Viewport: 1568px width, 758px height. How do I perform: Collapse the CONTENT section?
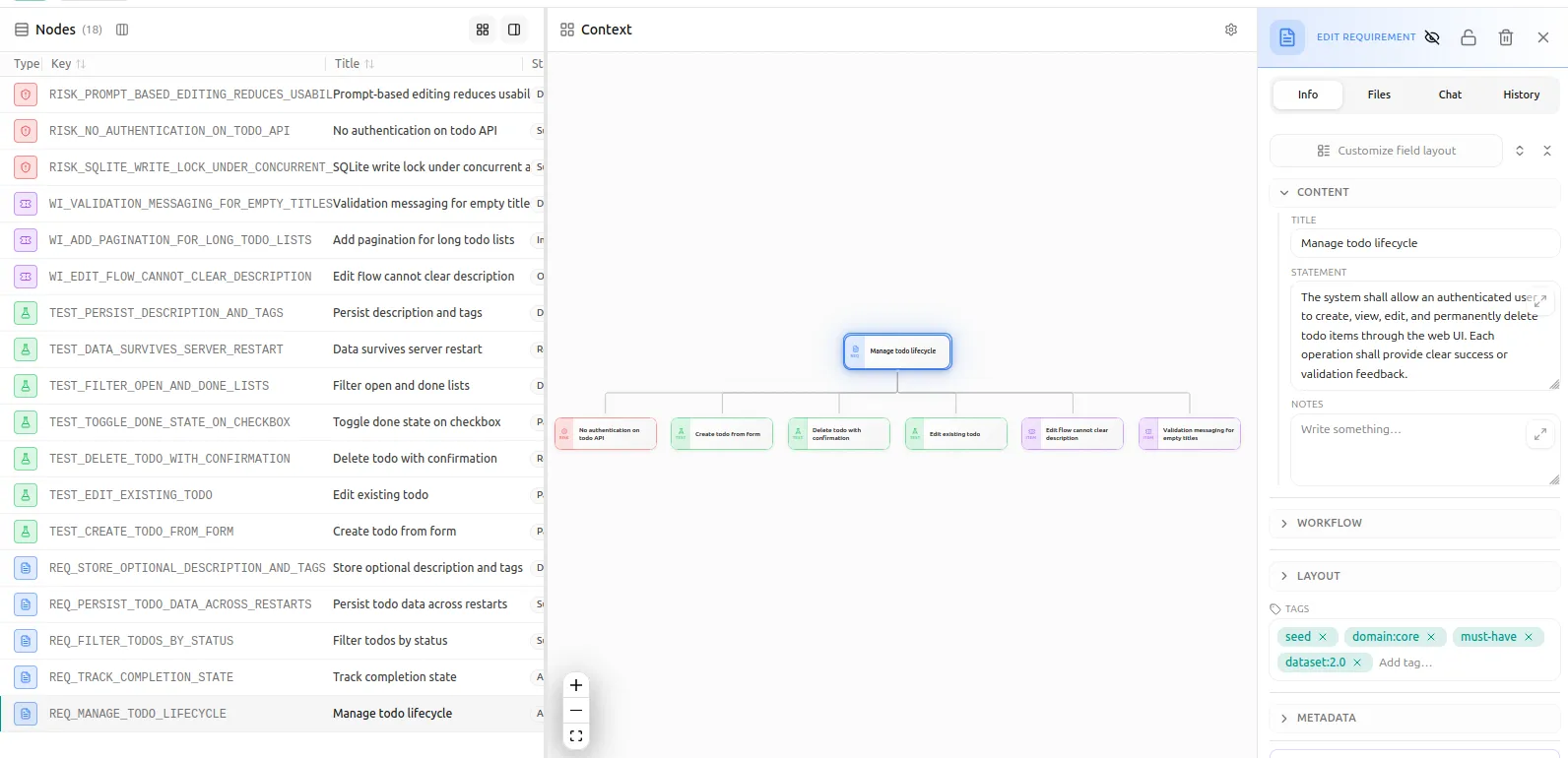pyautogui.click(x=1414, y=192)
